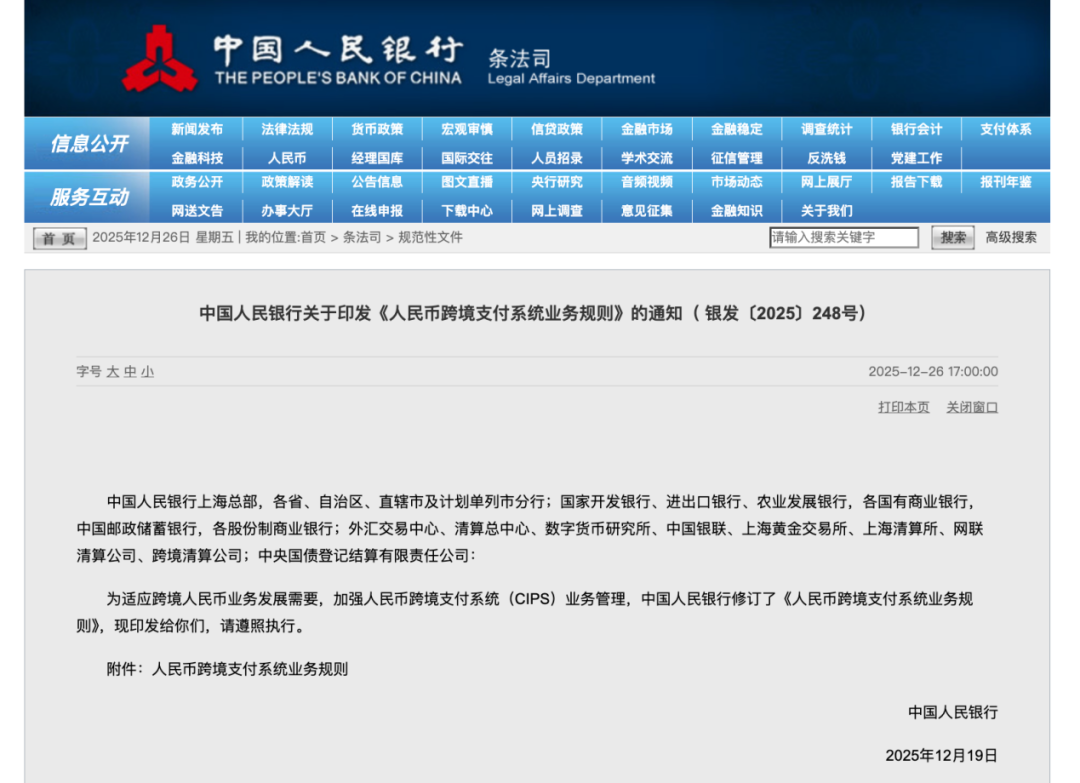Open 网送文告 page
The image size is (1080, 783).
pos(197,211)
